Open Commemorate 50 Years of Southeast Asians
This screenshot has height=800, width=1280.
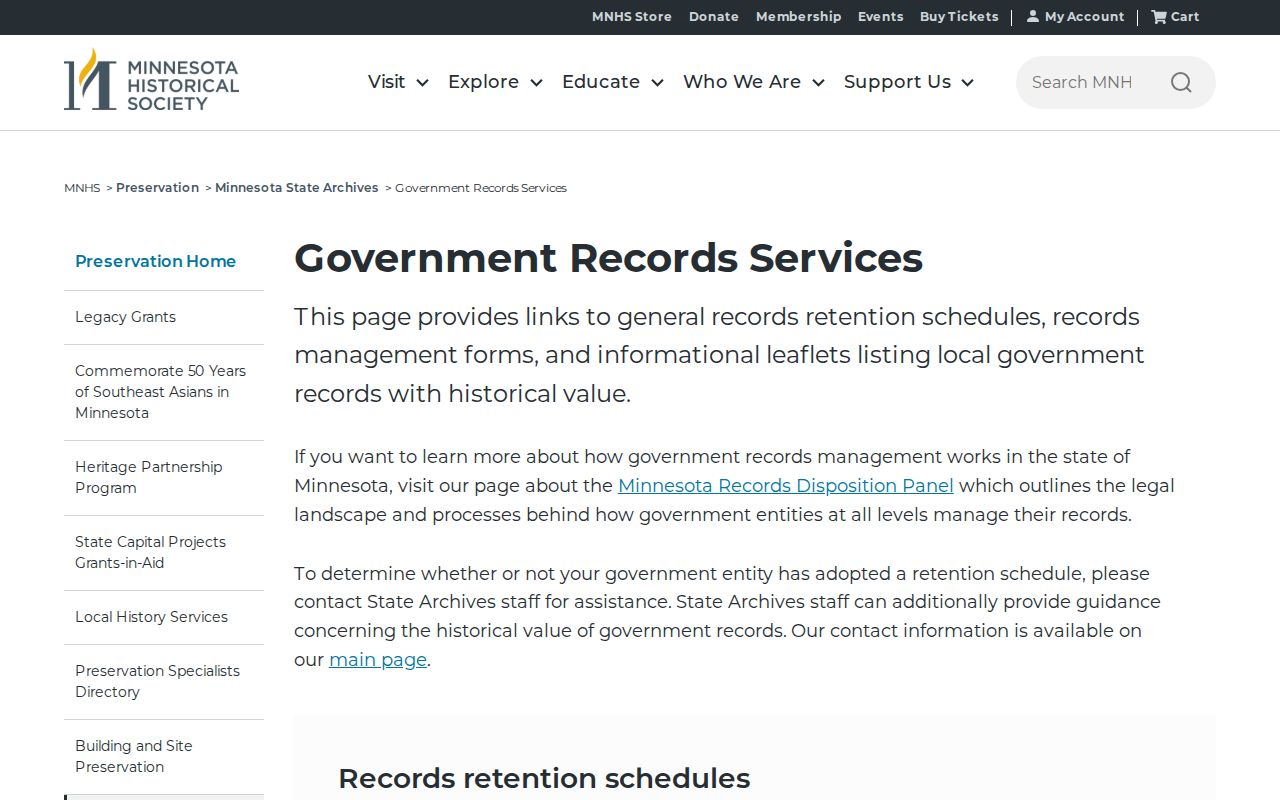pyautogui.click(x=161, y=392)
